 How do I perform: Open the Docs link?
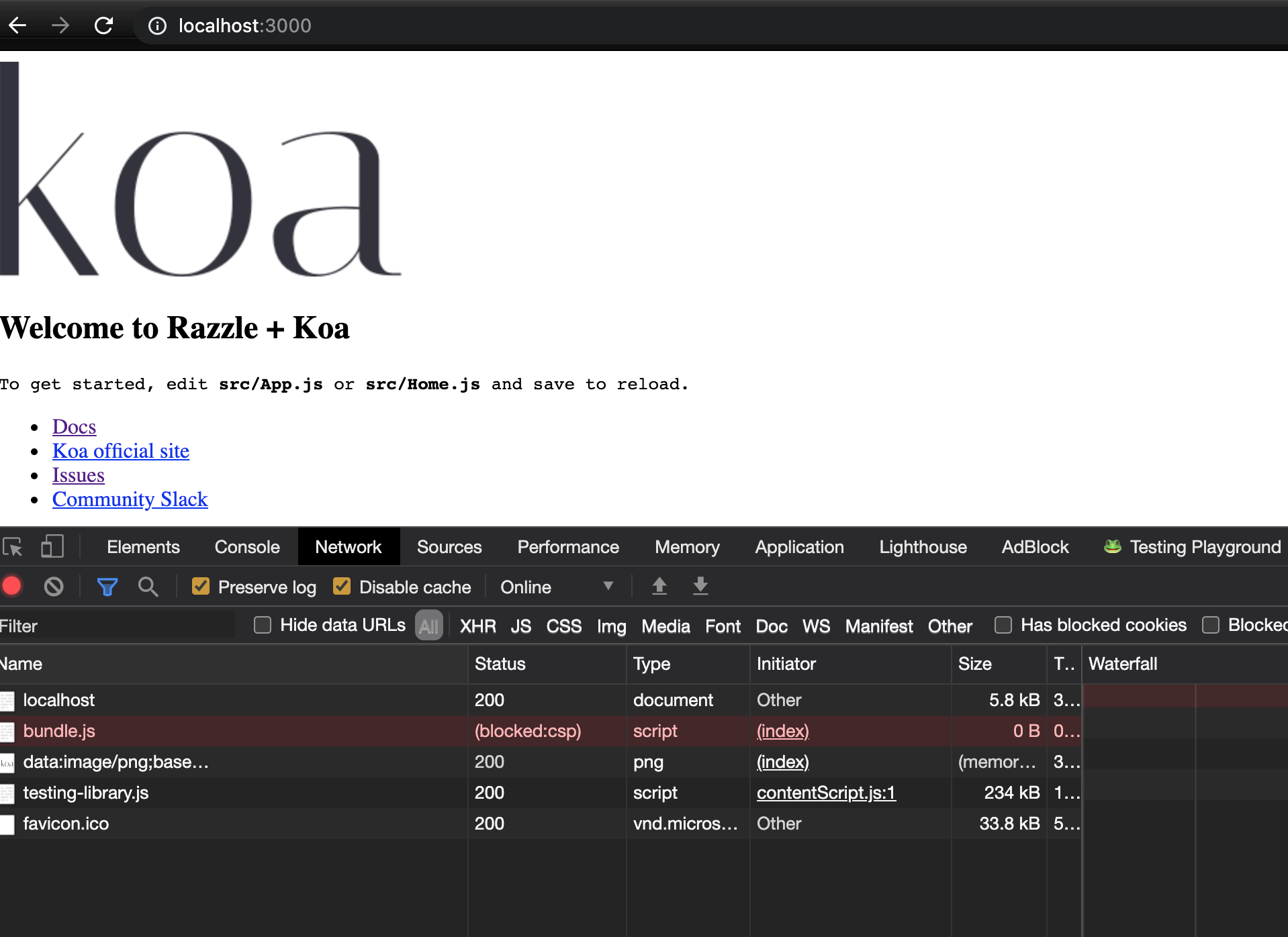pos(75,427)
